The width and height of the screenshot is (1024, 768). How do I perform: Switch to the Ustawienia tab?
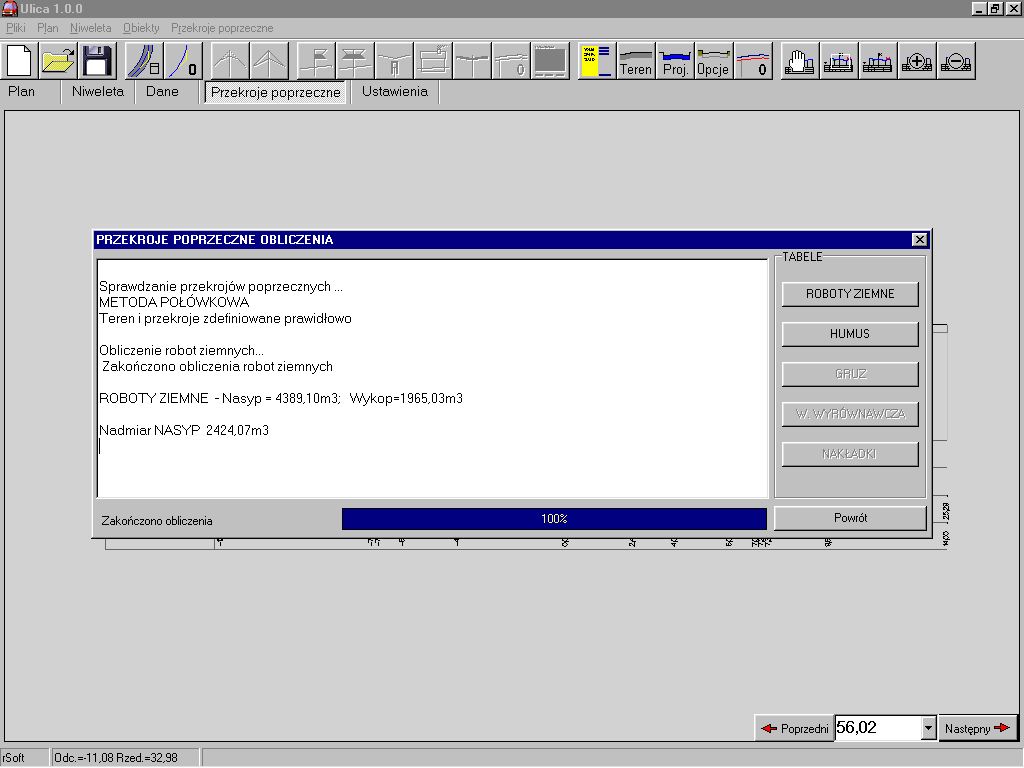(394, 92)
